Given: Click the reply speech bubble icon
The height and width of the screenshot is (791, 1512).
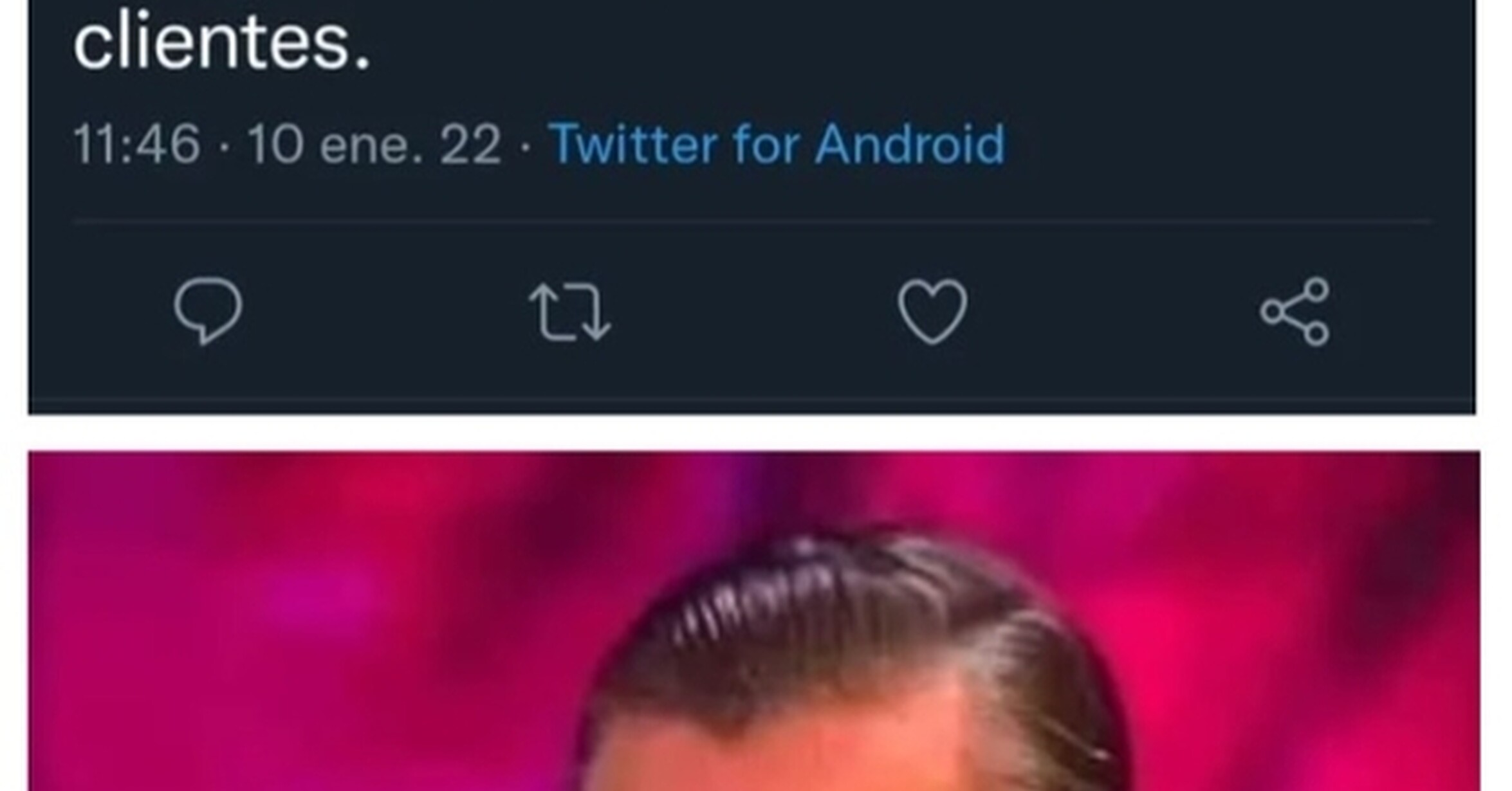Looking at the screenshot, I should click(x=207, y=311).
